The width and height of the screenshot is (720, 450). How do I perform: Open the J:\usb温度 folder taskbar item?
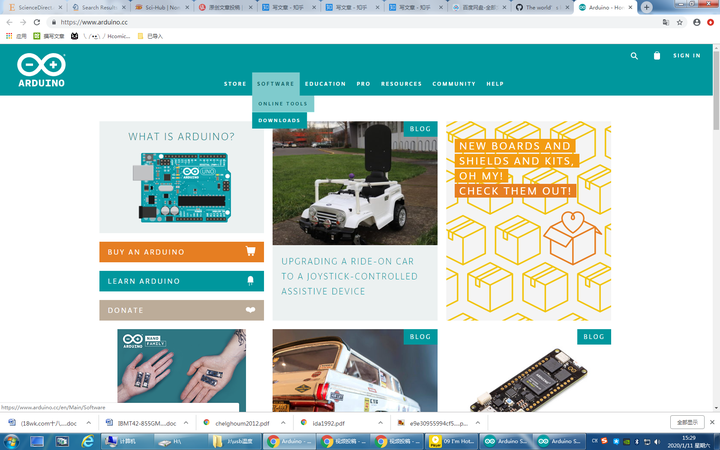pyautogui.click(x=234, y=441)
